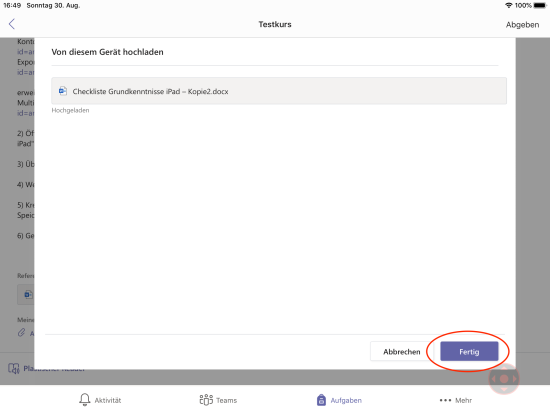Image resolution: width=550 pixels, height=413 pixels.
Task: Tap the Wi-Fi status icon
Action: click(509, 5)
